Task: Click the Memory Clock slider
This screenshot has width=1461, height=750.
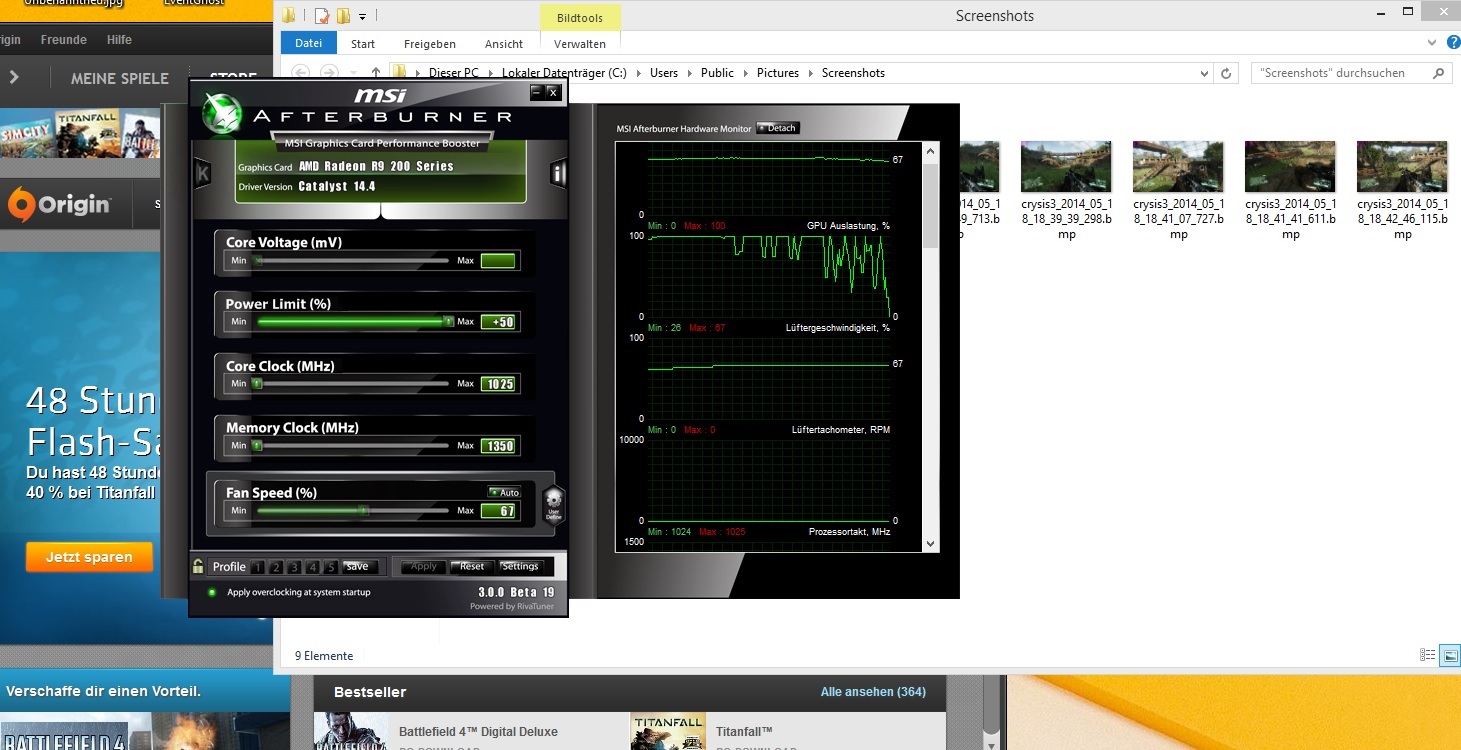Action: tap(353, 445)
